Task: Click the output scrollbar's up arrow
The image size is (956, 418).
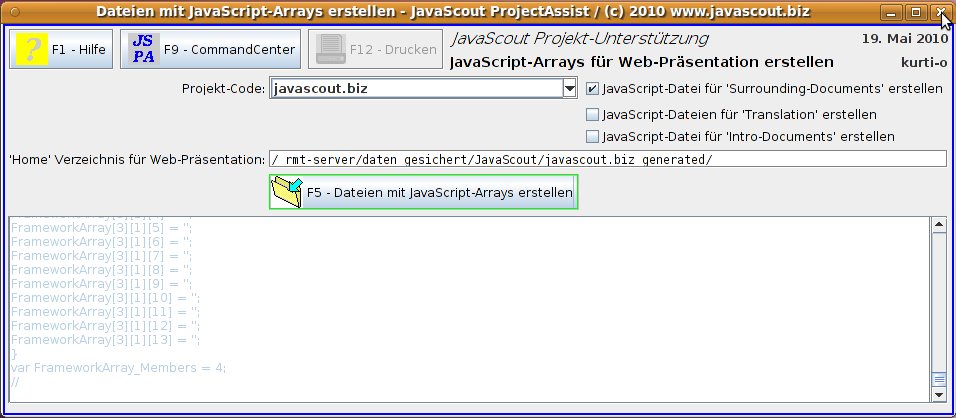Action: pos(938,224)
